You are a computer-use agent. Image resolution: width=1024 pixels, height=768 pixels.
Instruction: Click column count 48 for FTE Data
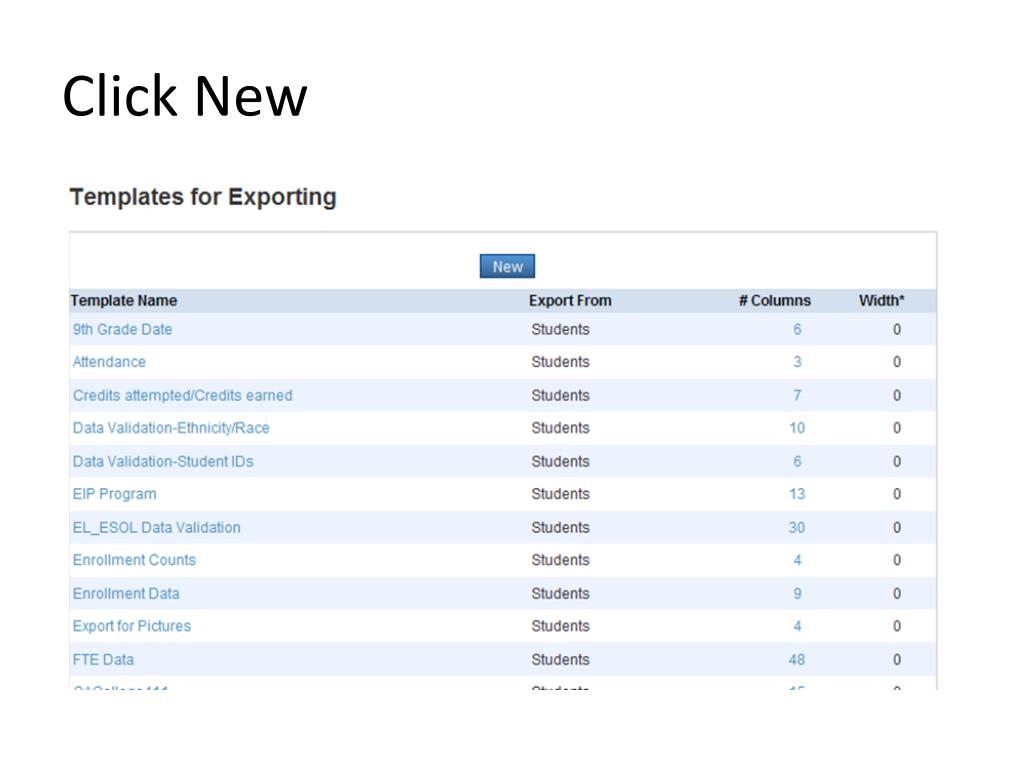click(797, 660)
